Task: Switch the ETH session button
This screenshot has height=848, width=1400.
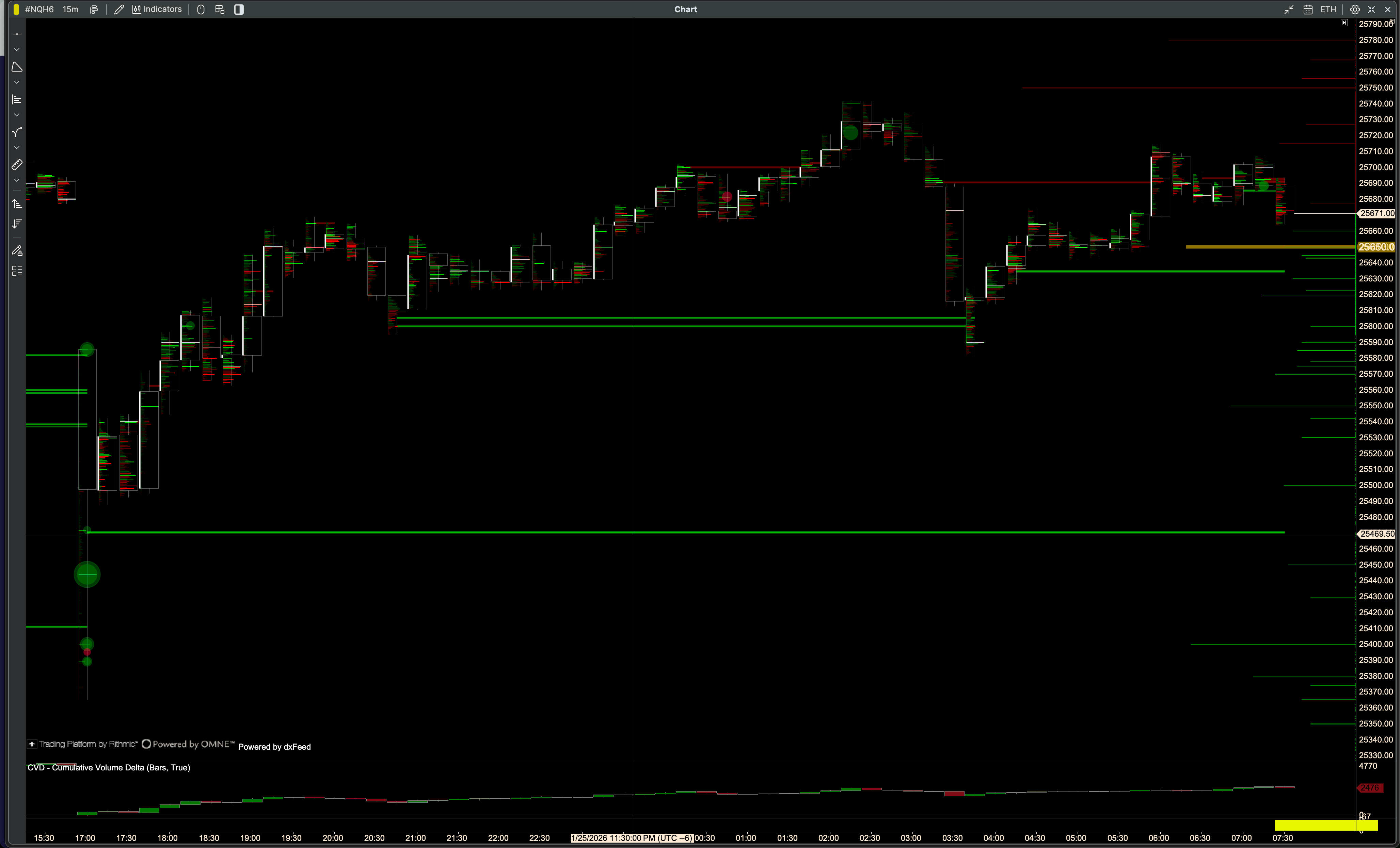Action: pyautogui.click(x=1328, y=9)
